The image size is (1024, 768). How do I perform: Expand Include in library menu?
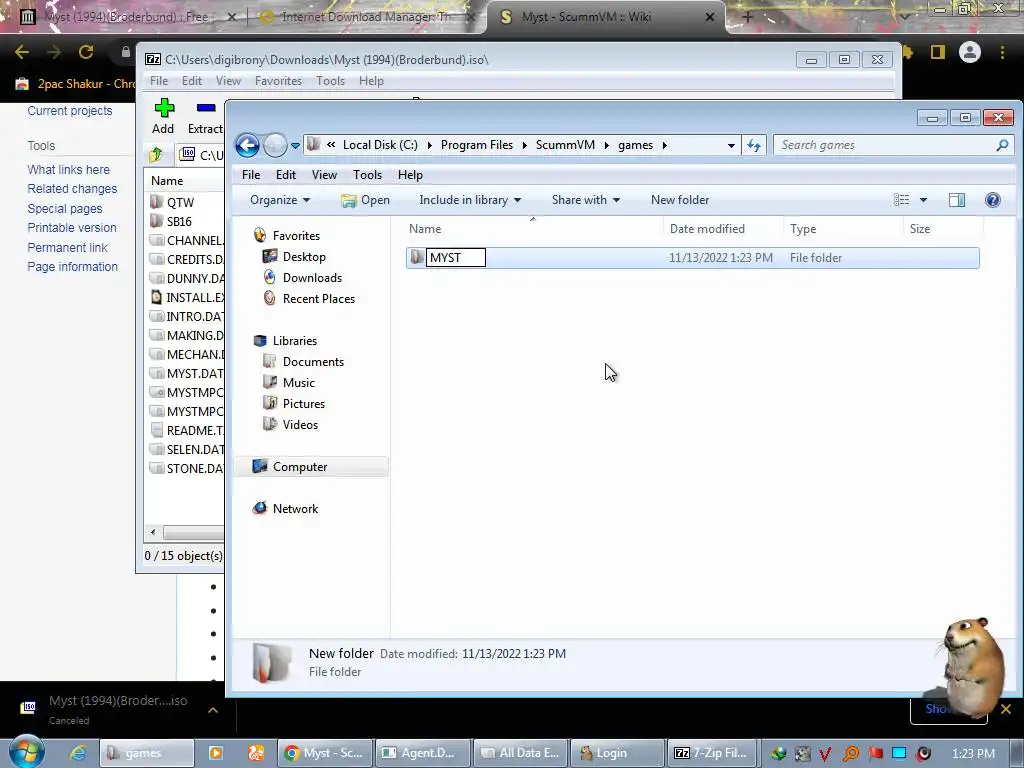coord(470,200)
